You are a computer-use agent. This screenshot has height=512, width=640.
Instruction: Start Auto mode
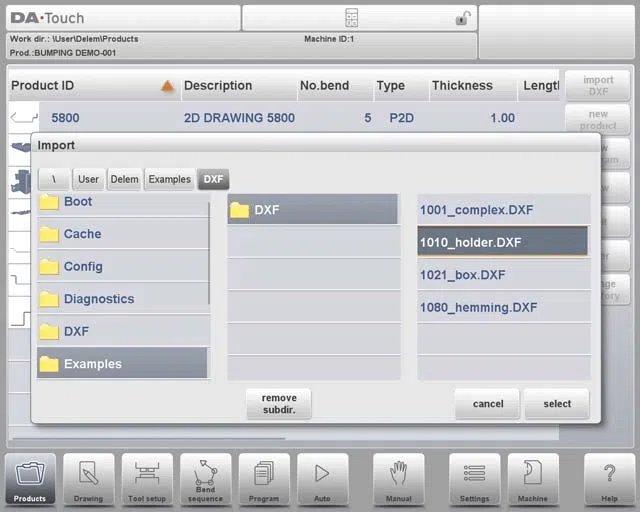pos(322,479)
